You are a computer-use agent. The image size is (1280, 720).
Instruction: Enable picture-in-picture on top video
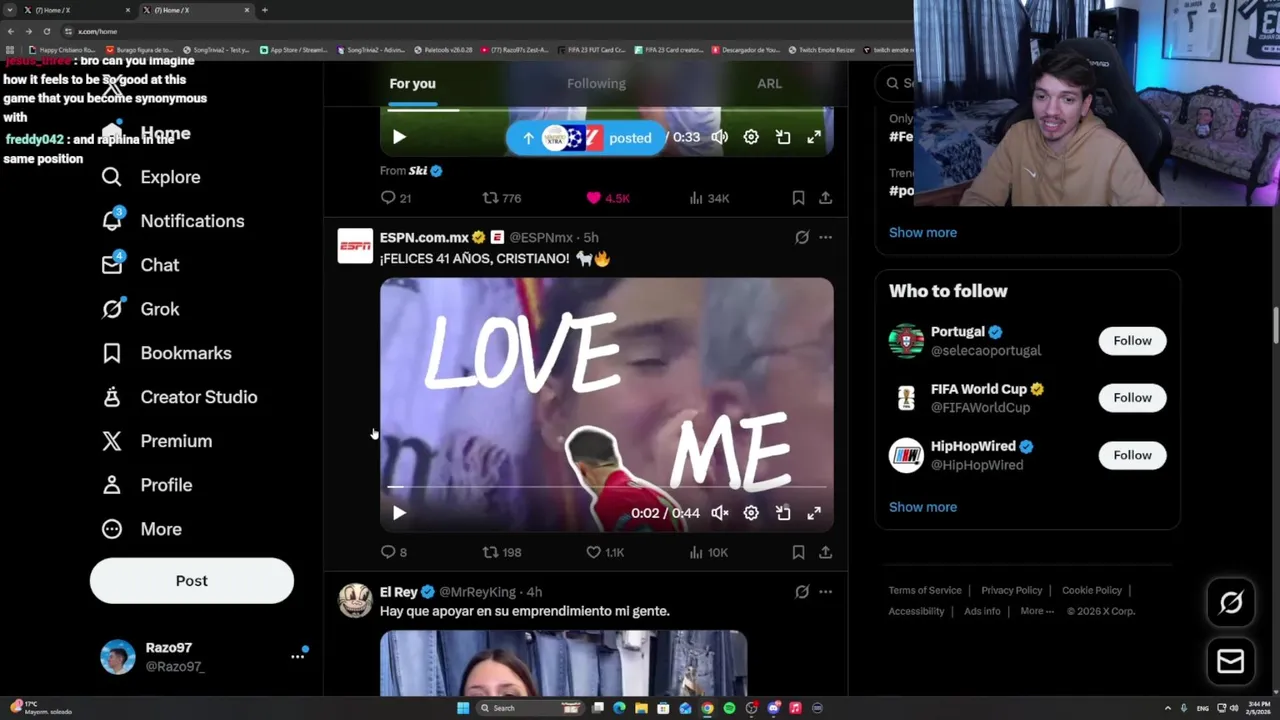click(783, 137)
